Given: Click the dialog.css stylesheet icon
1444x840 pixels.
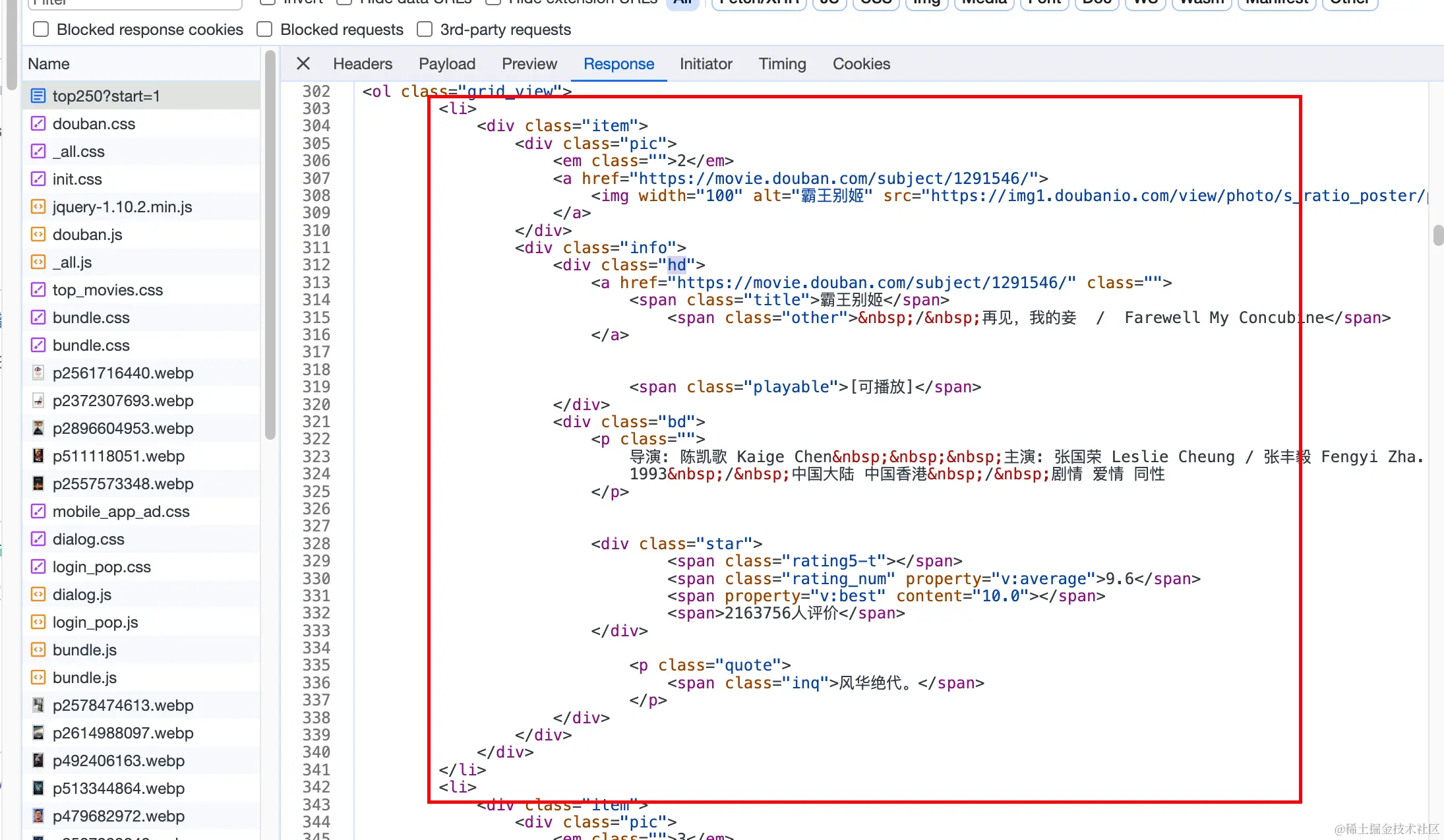Looking at the screenshot, I should point(38,539).
